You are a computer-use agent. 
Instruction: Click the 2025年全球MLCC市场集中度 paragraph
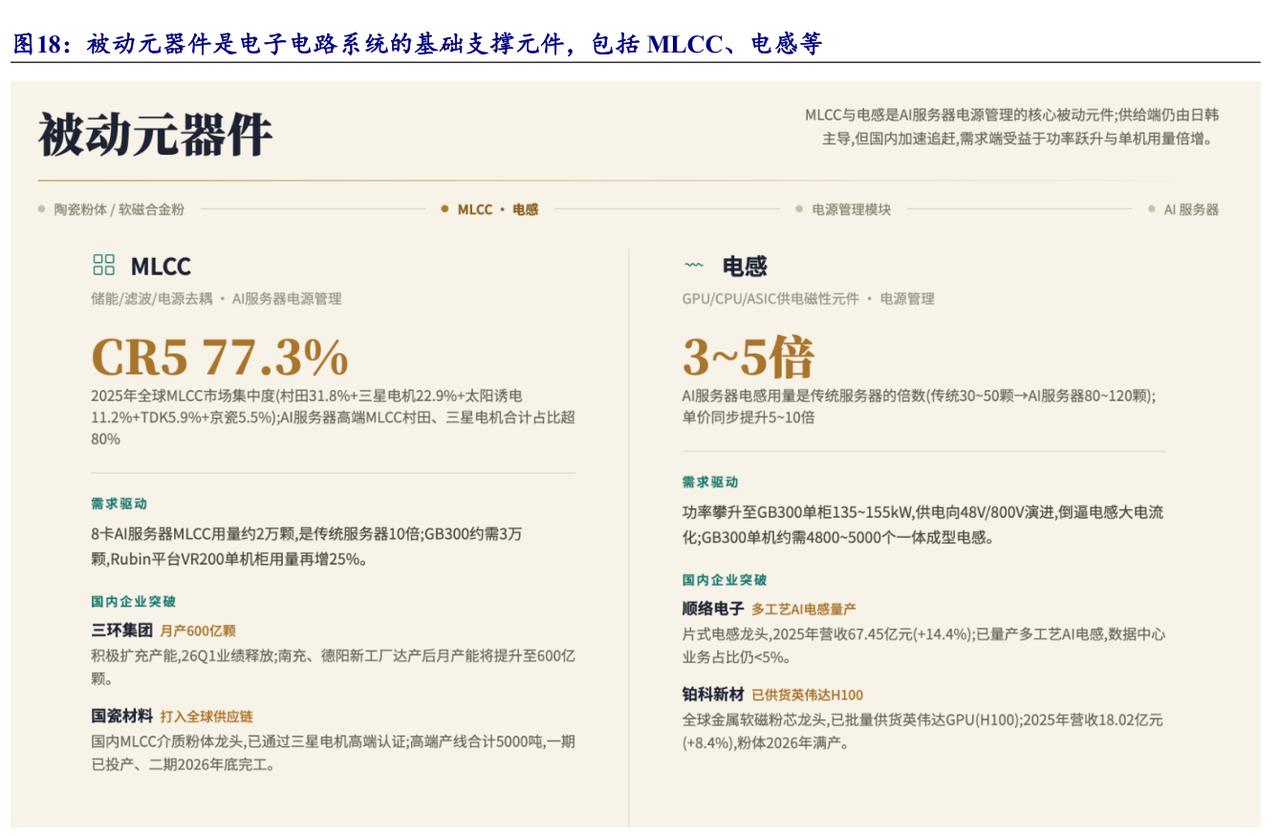333,417
